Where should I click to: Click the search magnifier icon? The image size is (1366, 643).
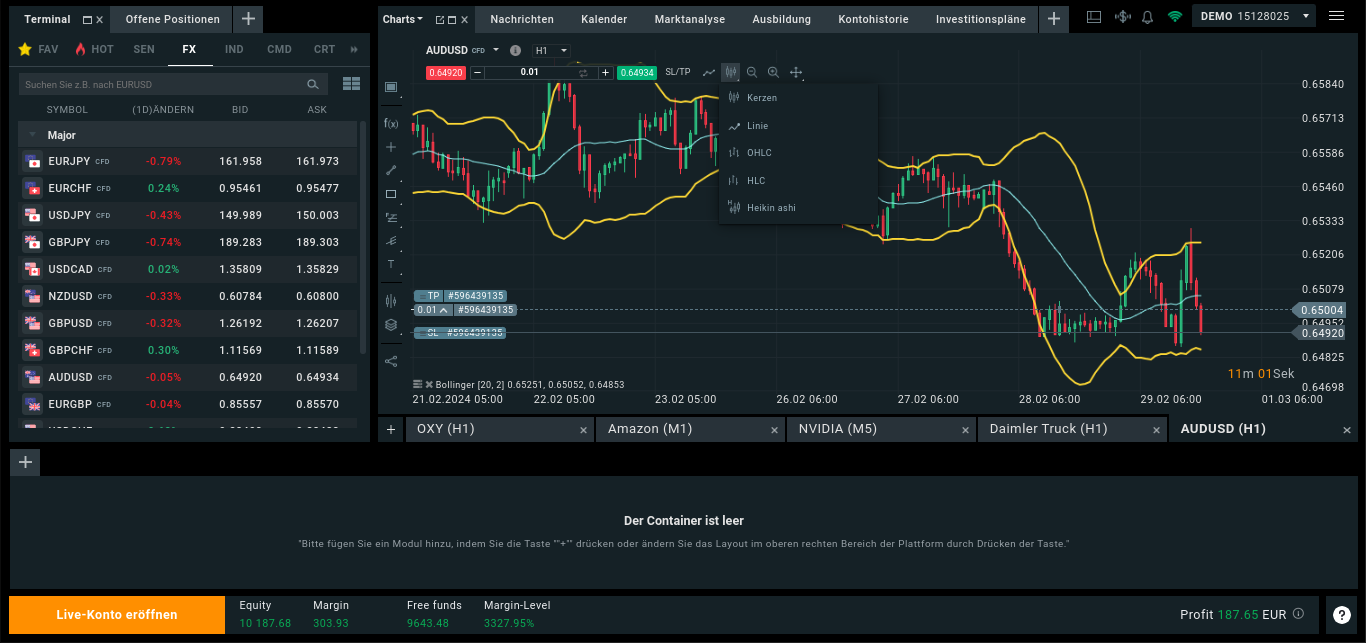pyautogui.click(x=313, y=85)
